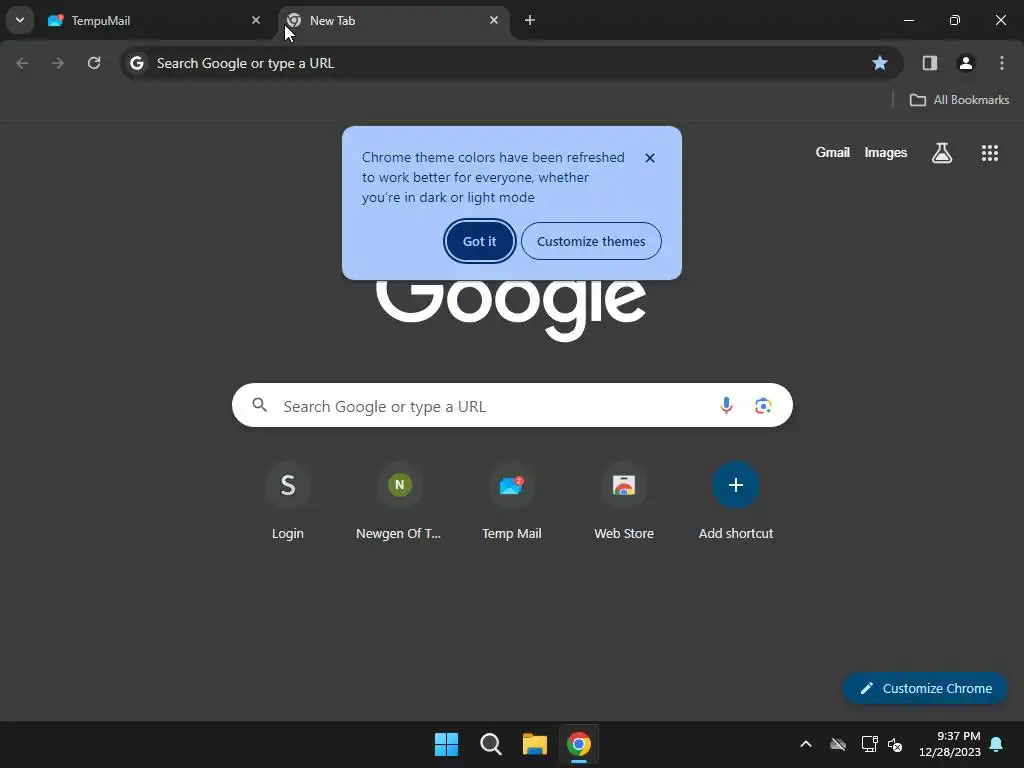
Task: Open the Web Store shortcut
Action: click(624, 501)
